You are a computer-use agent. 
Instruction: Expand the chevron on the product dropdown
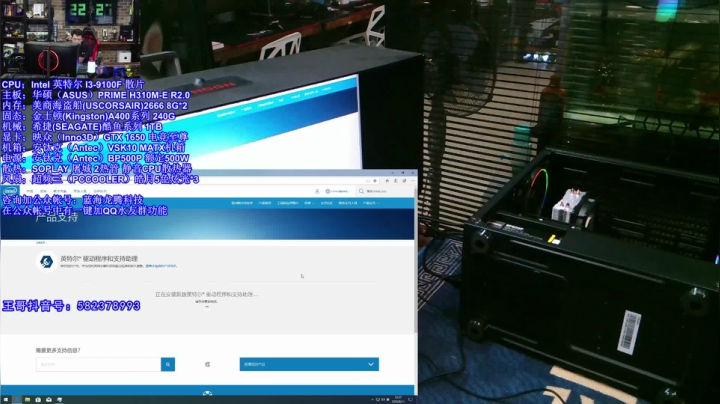371,364
